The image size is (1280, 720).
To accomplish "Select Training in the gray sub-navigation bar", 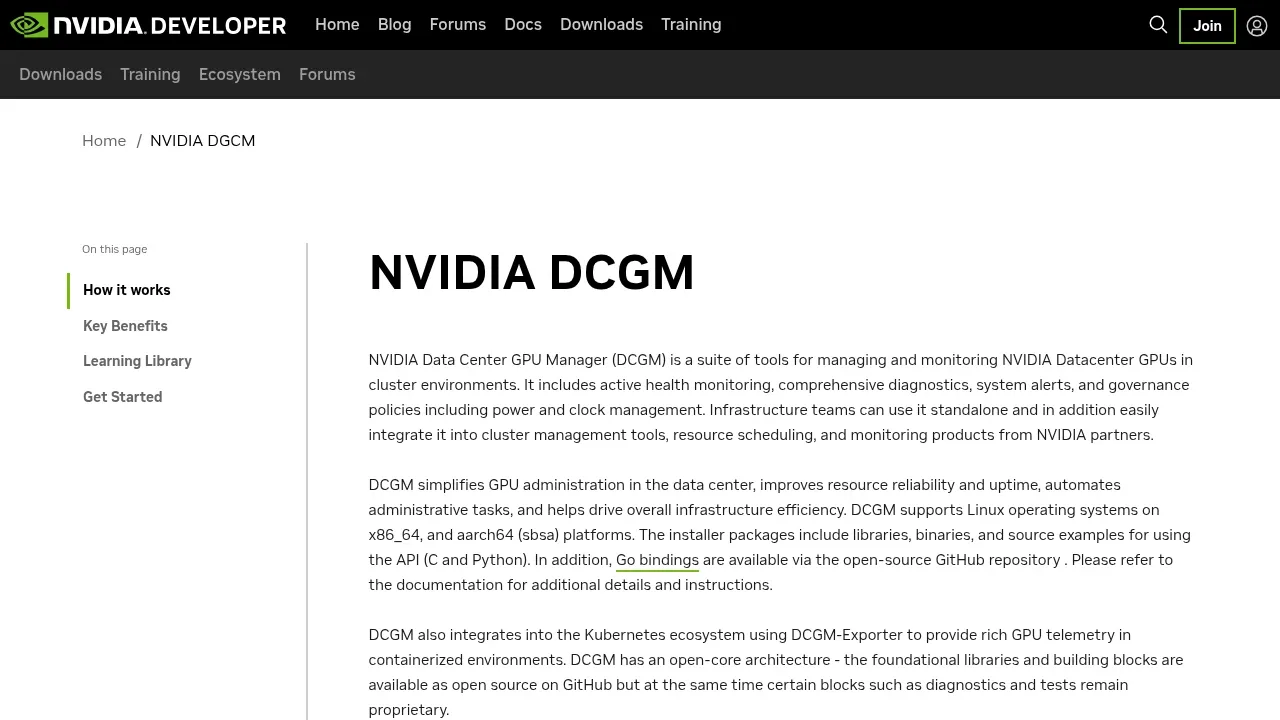I will coord(150,75).
